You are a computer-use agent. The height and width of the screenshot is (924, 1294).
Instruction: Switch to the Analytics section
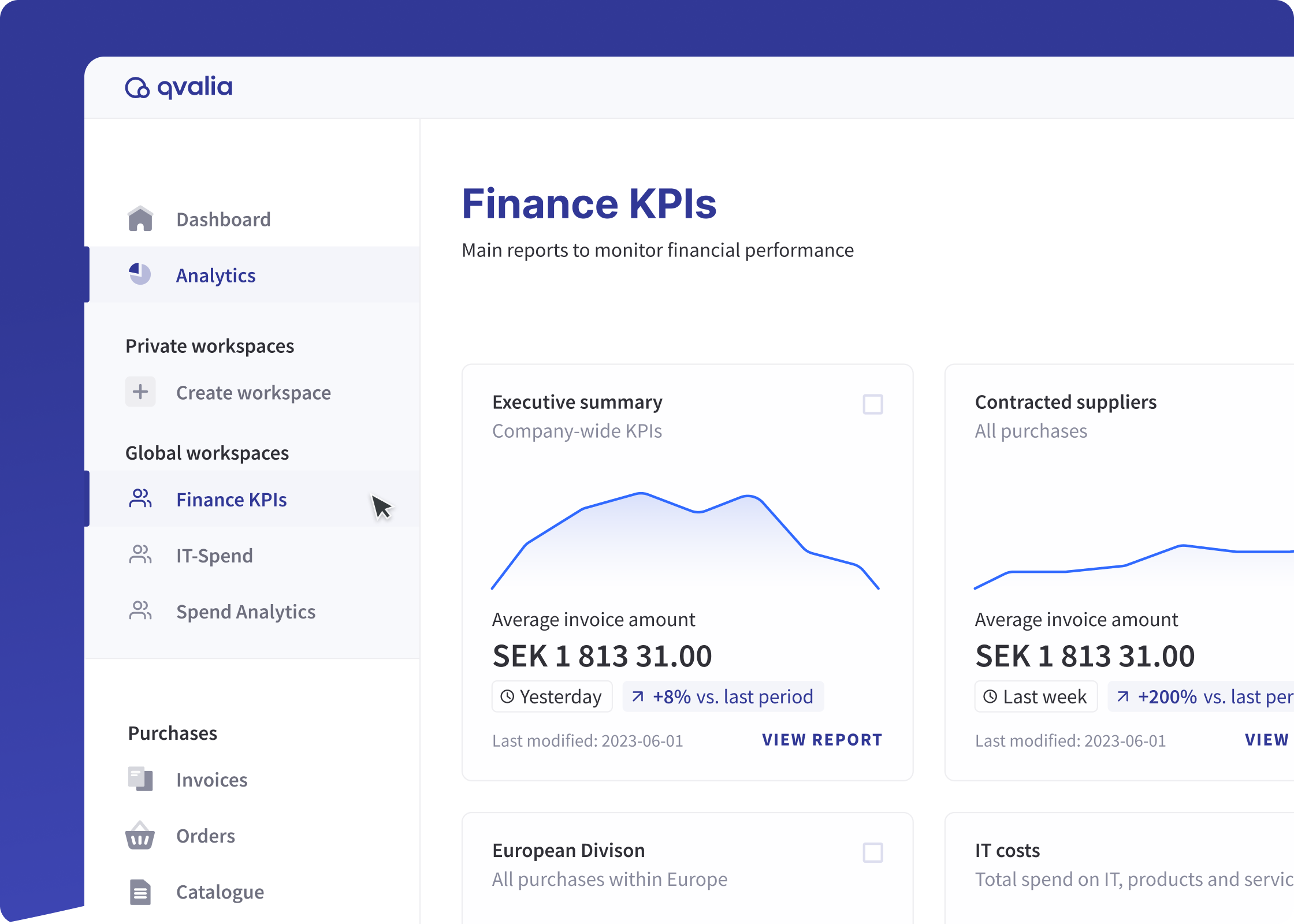[x=215, y=275]
